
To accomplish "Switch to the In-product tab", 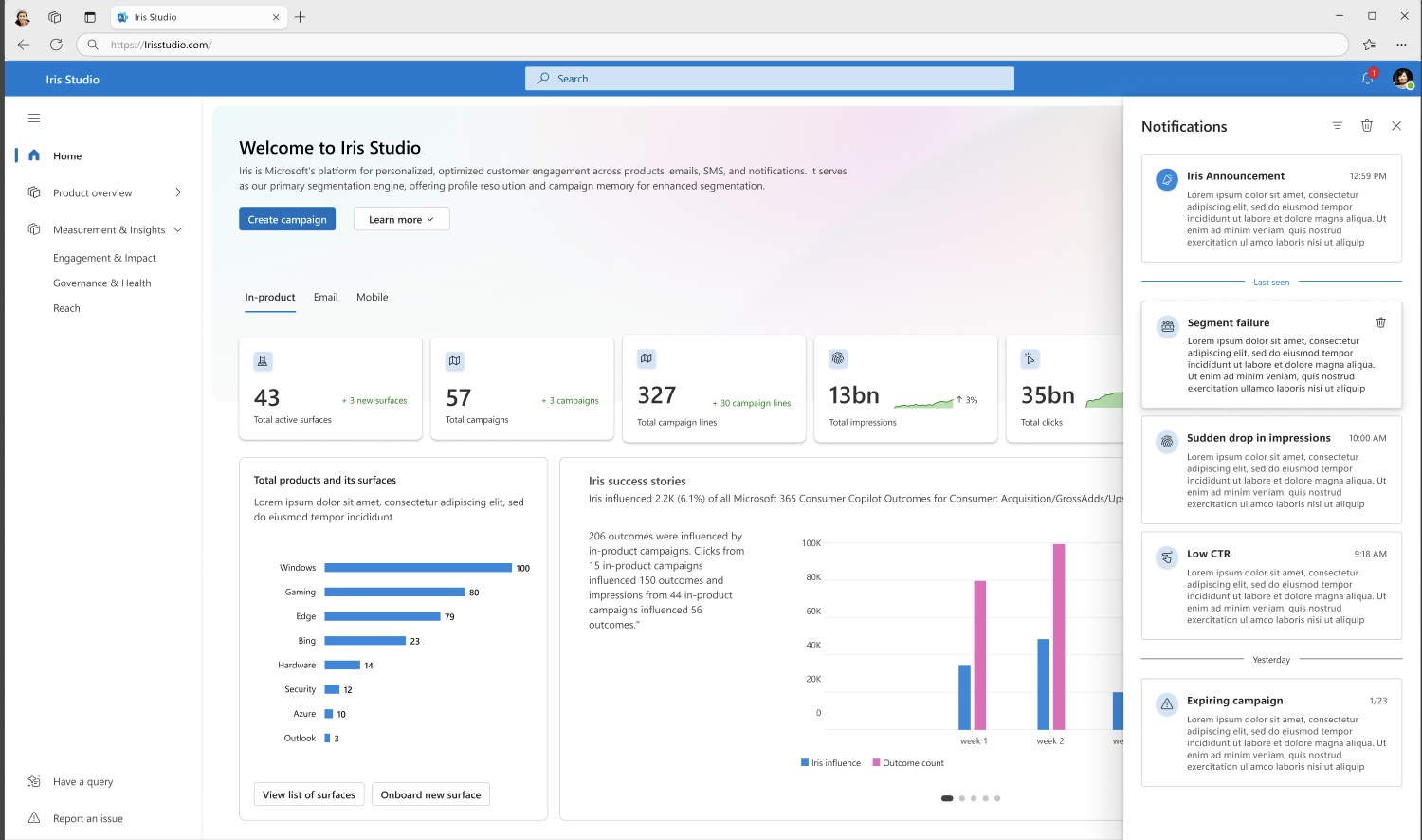I will pos(270,297).
